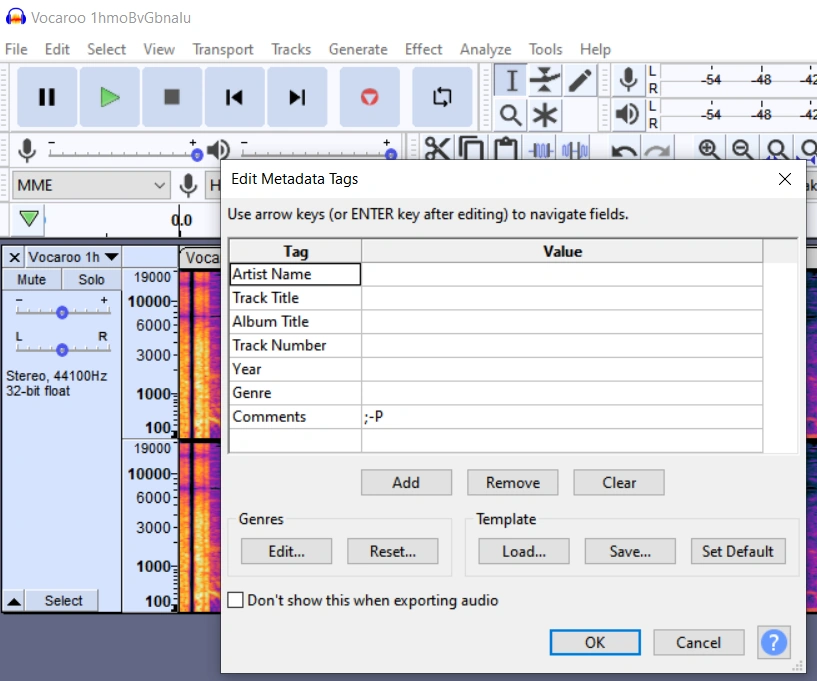Open the Generate menu
The width and height of the screenshot is (817, 681).
[358, 49]
